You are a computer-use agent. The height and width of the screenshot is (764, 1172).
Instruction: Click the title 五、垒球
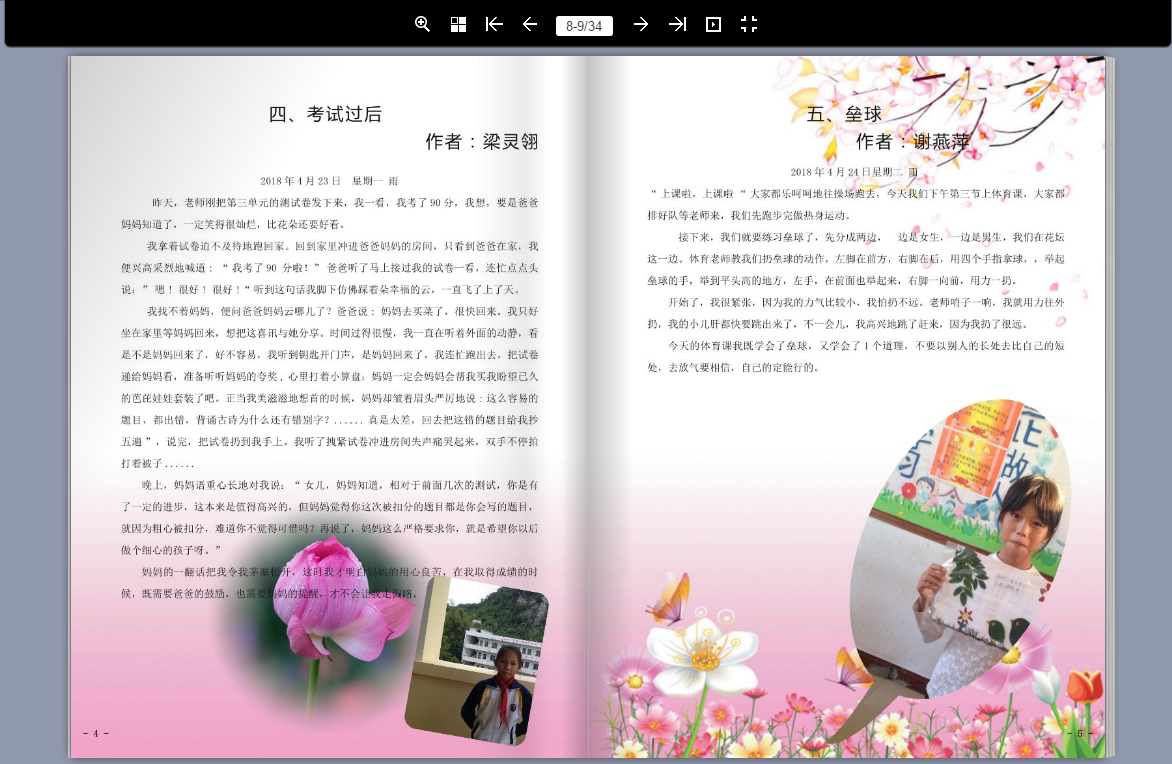click(x=845, y=114)
